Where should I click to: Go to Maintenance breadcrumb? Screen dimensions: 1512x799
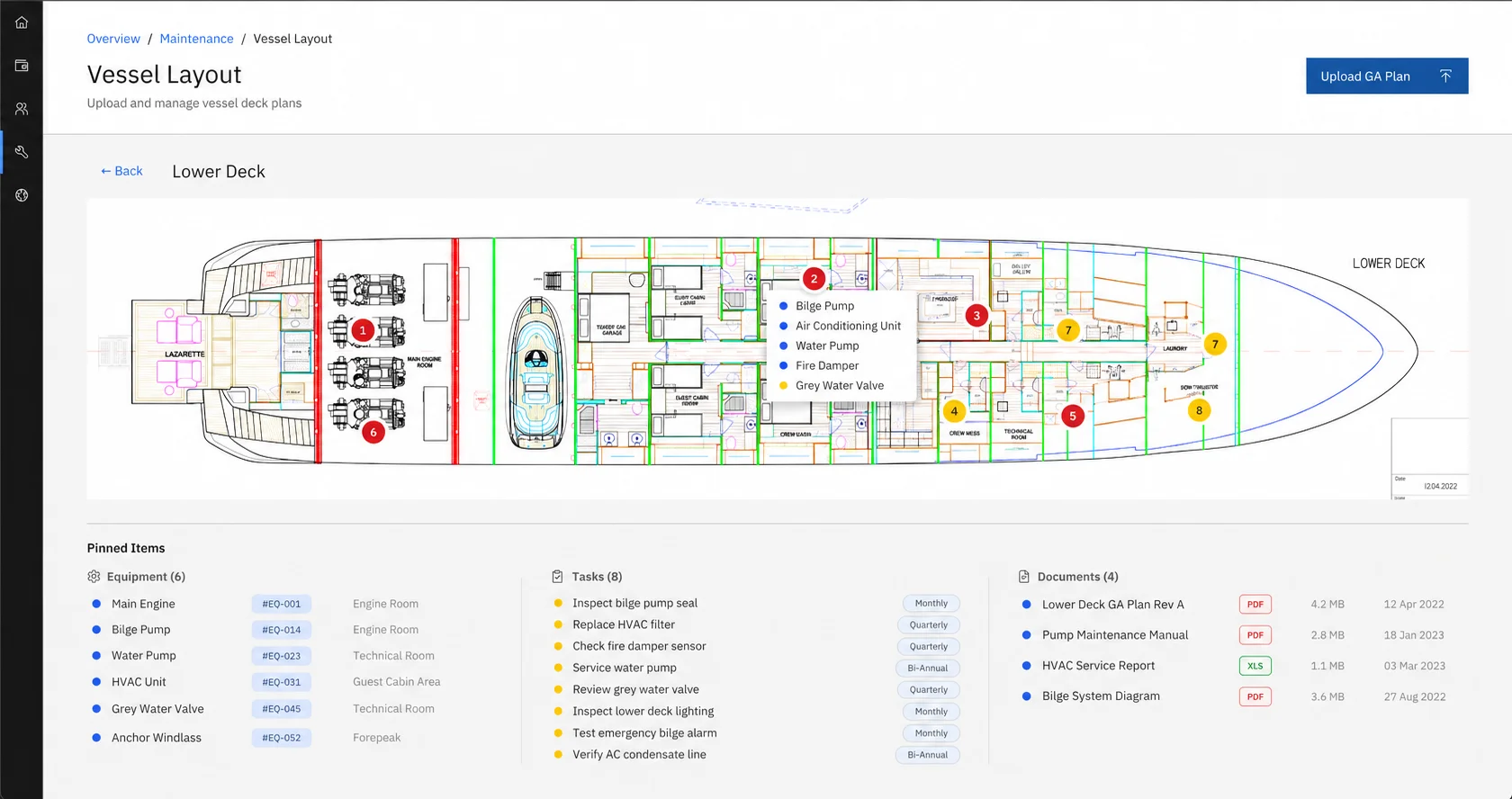(x=196, y=39)
